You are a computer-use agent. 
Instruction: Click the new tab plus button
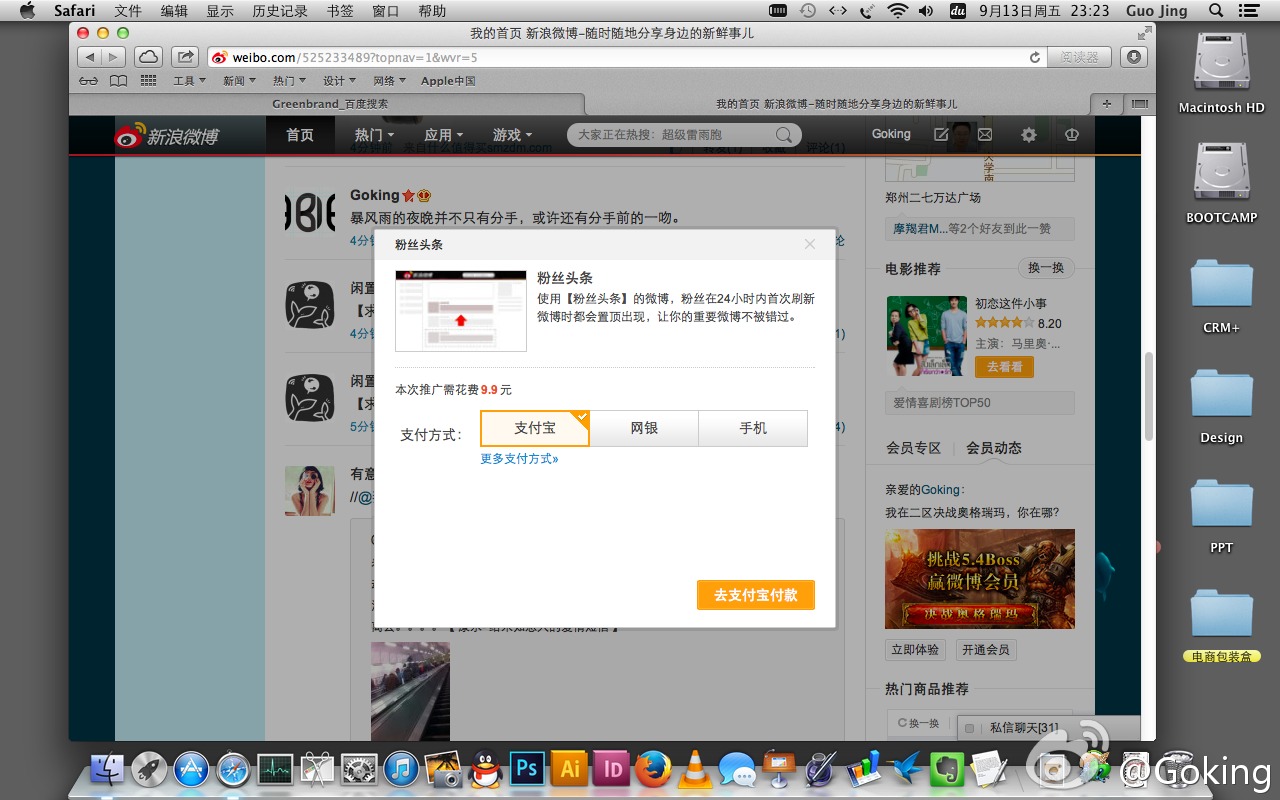point(1107,104)
